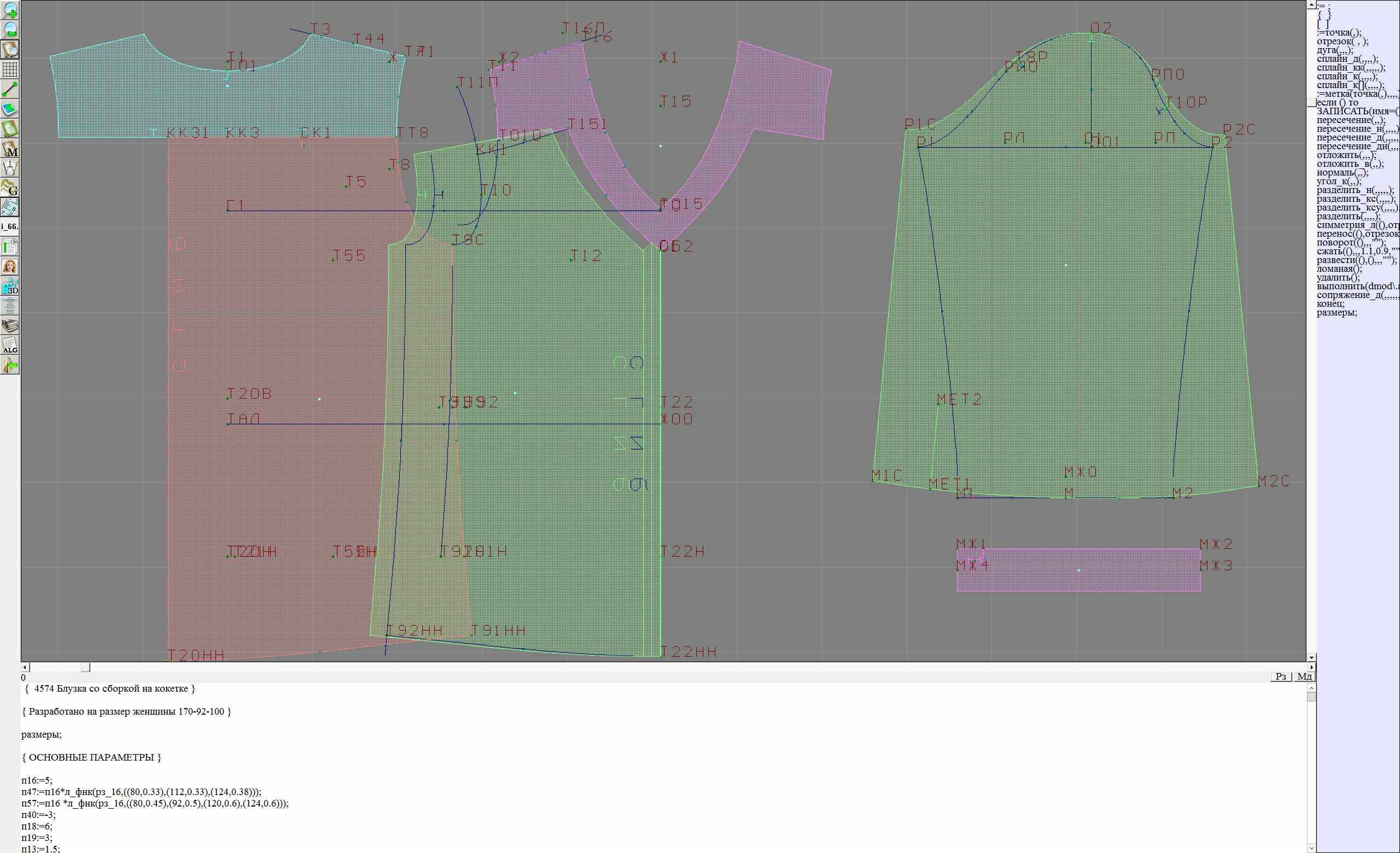The height and width of the screenshot is (853, 1400).
Task: Click the horizontal scrollbar thumb under canvas
Action: click(85, 667)
